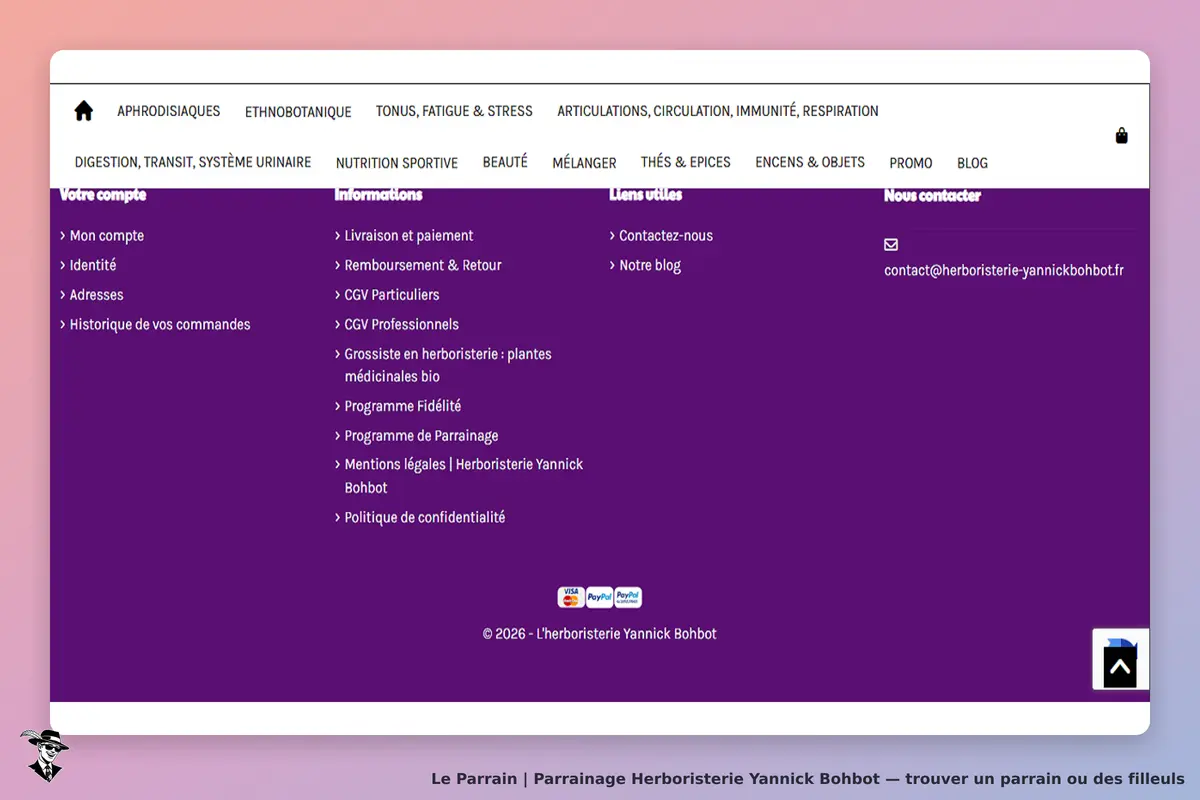Open Thés & Epices category
This screenshot has height=800, width=1200.
[x=686, y=162]
